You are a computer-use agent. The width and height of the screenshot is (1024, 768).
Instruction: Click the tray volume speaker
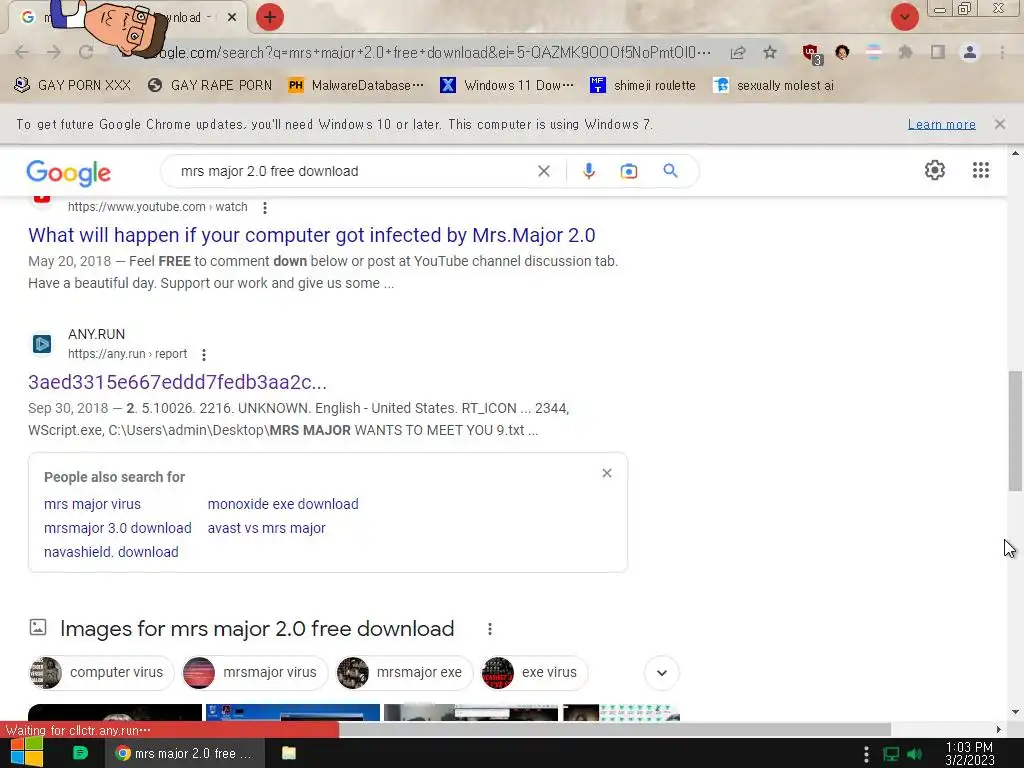914,754
